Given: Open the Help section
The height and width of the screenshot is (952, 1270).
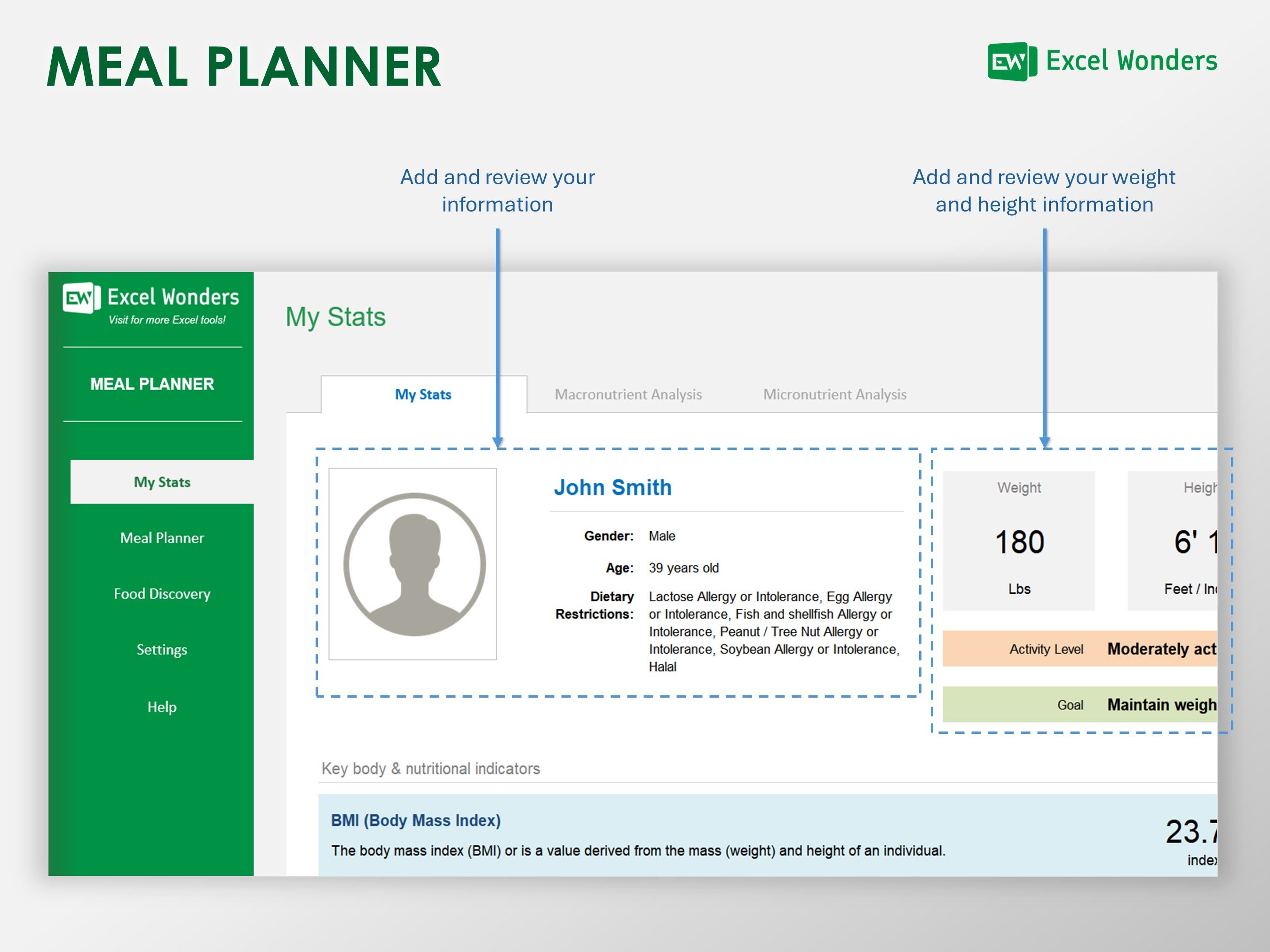Looking at the screenshot, I should 161,707.
